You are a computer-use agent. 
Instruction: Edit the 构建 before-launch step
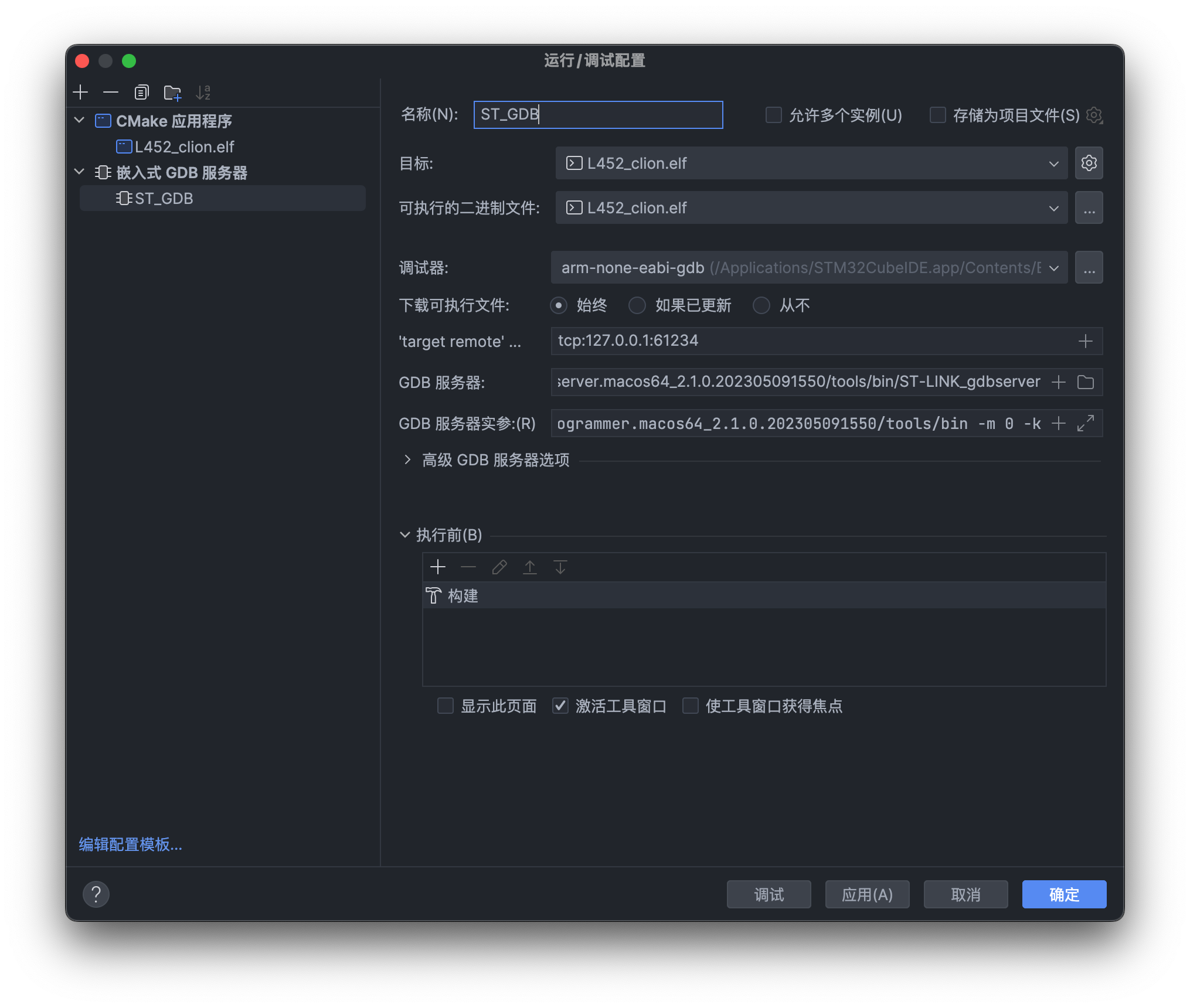499,567
